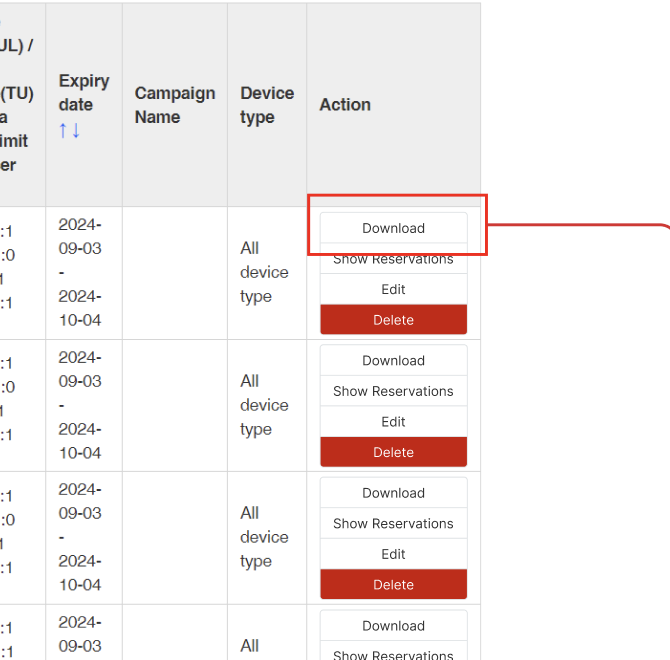670x660 pixels.
Task: Click the Expiry date sort arrows icon
Action: [69, 130]
